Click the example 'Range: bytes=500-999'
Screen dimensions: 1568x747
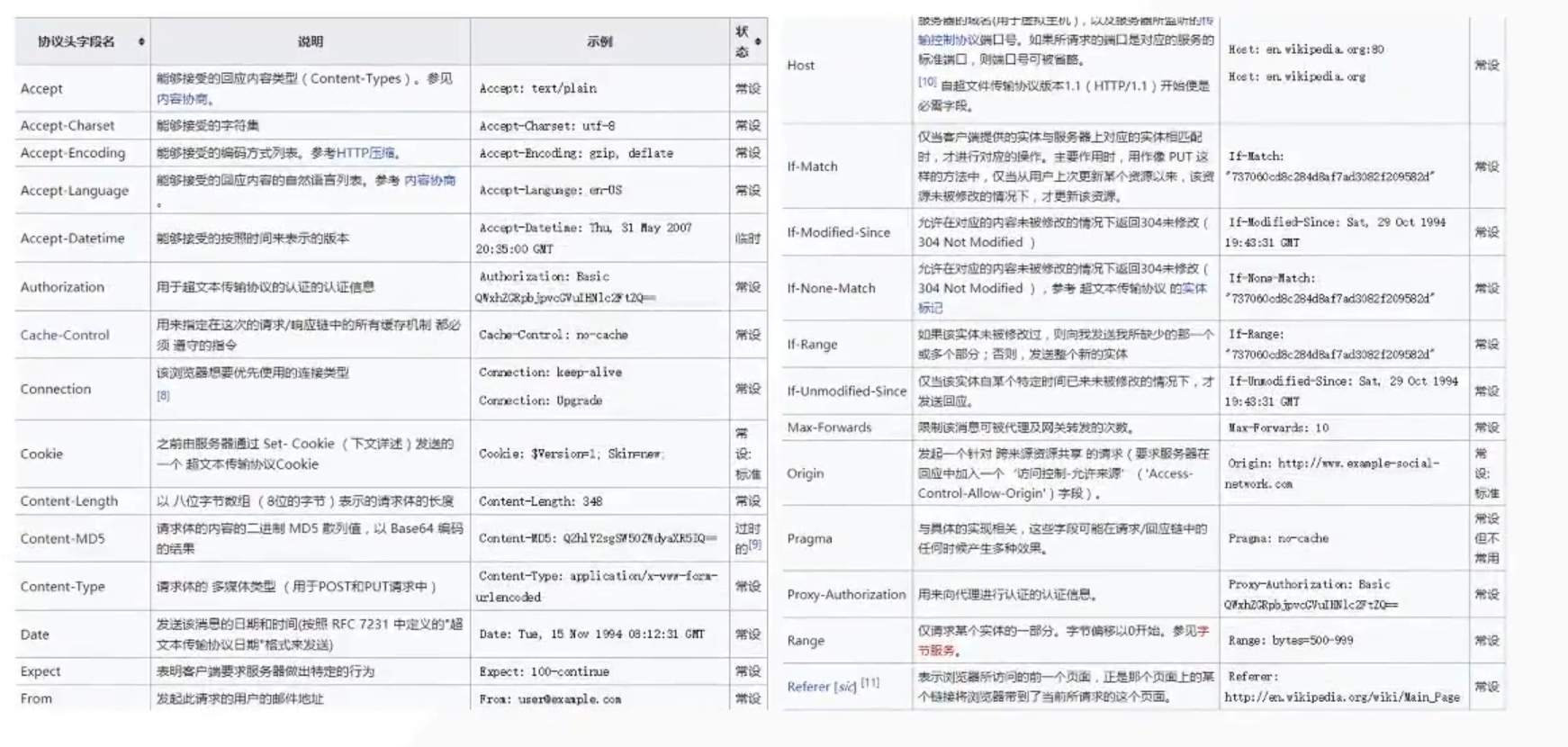(x=1291, y=641)
